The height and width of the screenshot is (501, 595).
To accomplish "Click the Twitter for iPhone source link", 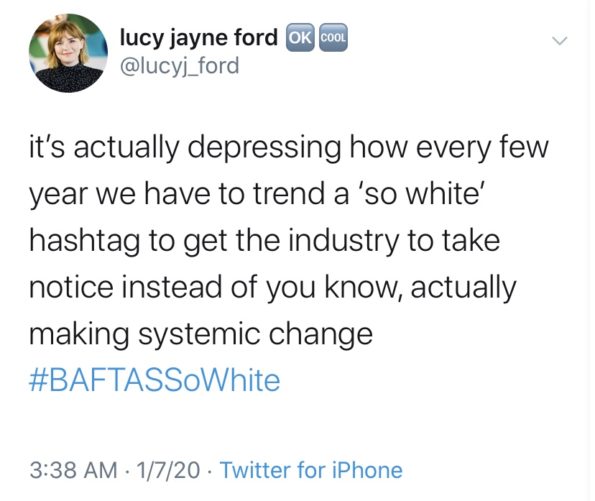I will pos(311,470).
